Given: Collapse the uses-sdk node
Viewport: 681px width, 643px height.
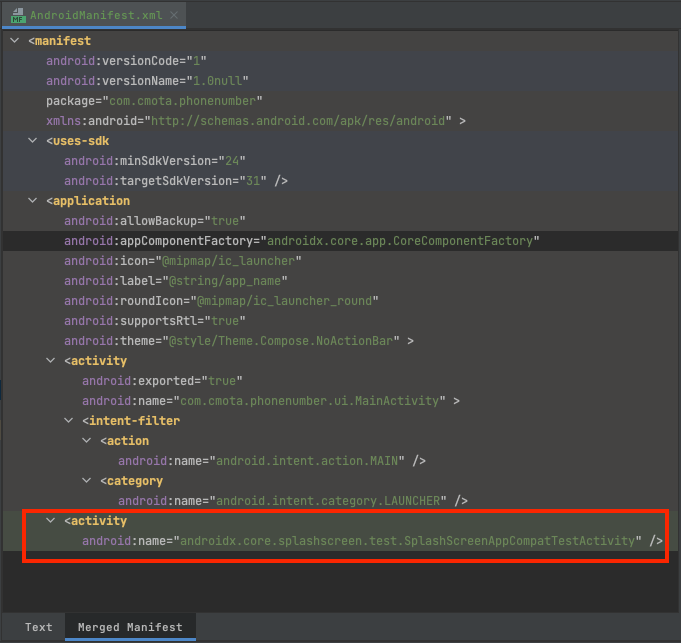Looking at the screenshot, I should 33,140.
